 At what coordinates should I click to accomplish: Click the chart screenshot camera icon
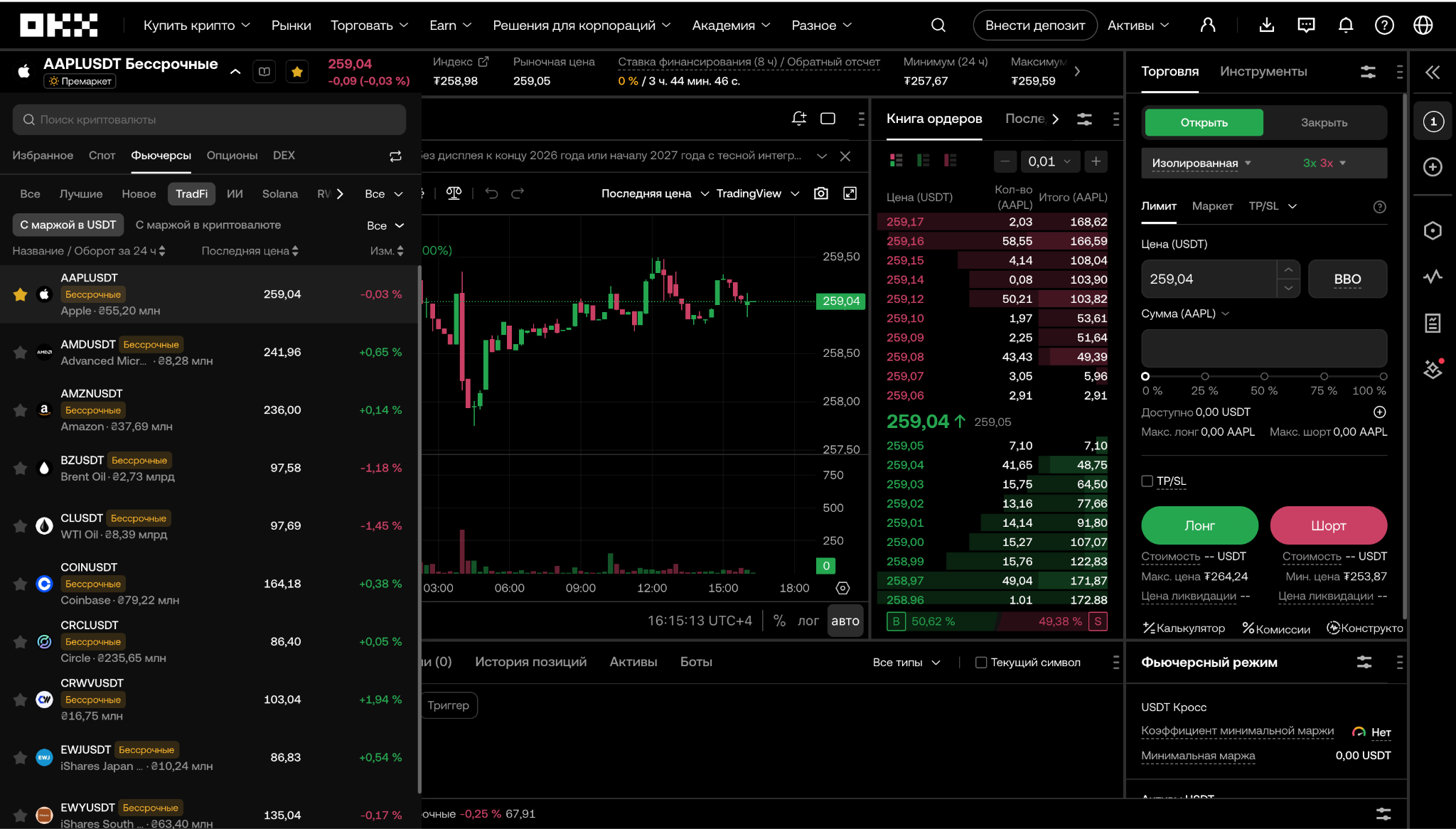tap(821, 193)
